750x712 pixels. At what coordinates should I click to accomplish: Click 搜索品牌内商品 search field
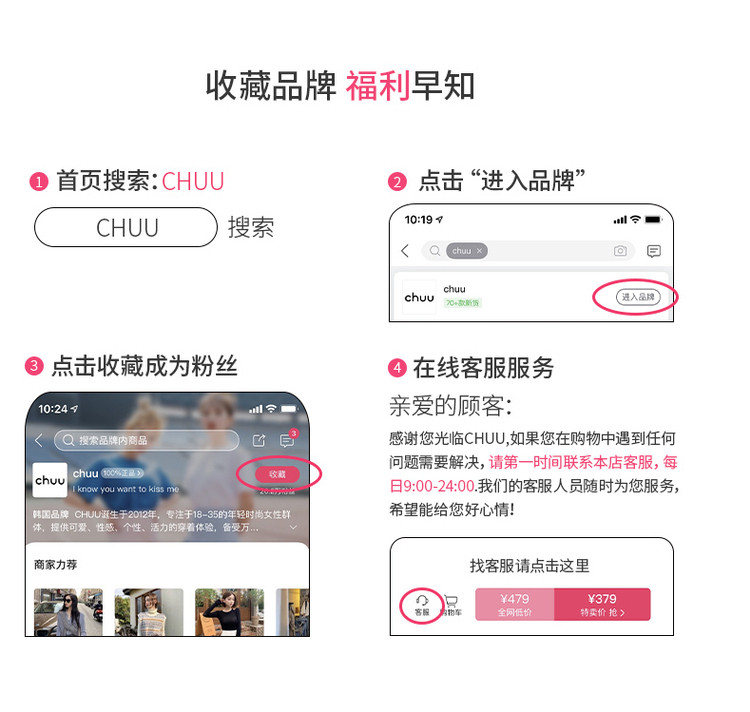pos(146,440)
